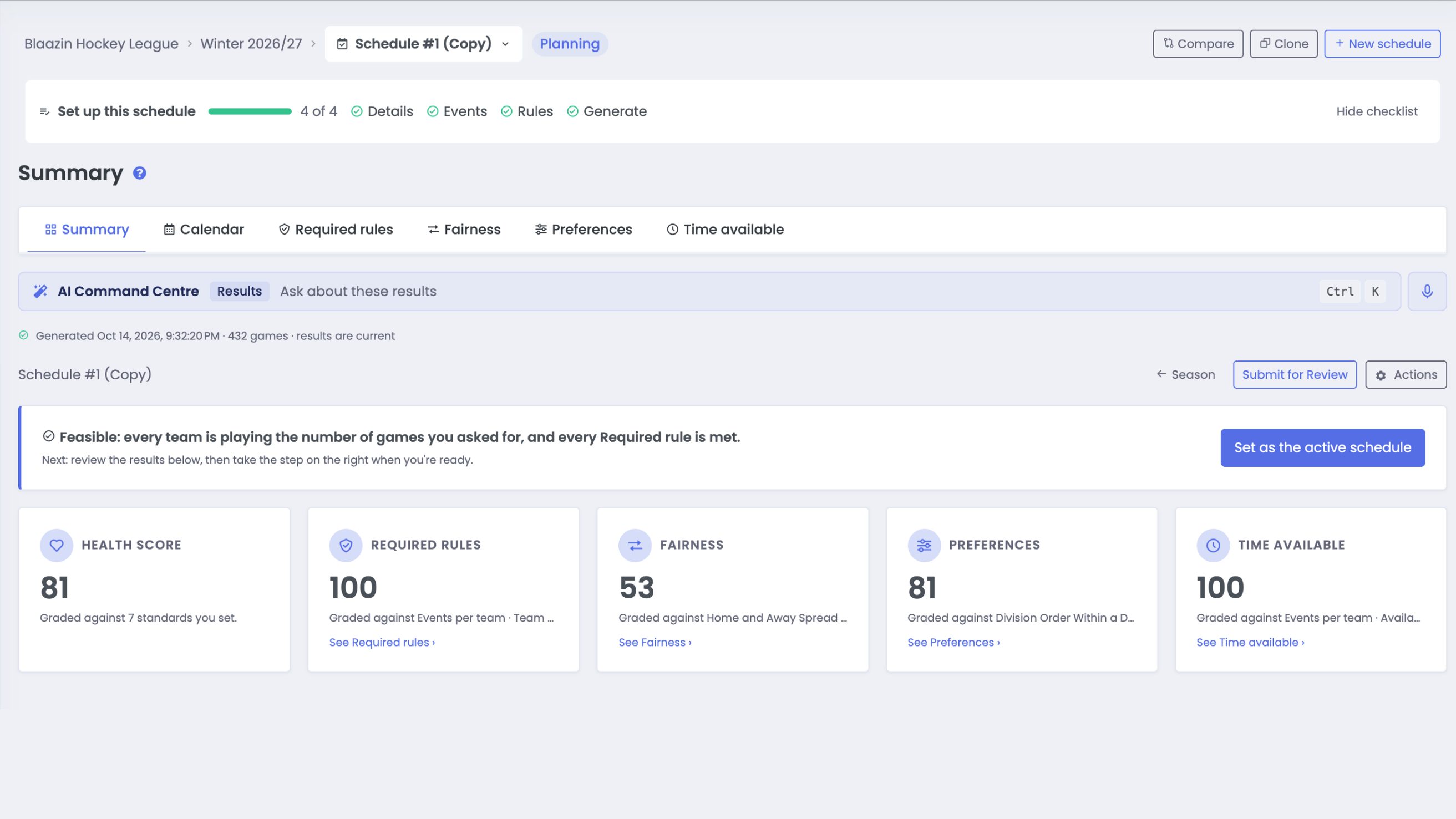
Task: Follow the See Fairness link
Action: coord(655,642)
